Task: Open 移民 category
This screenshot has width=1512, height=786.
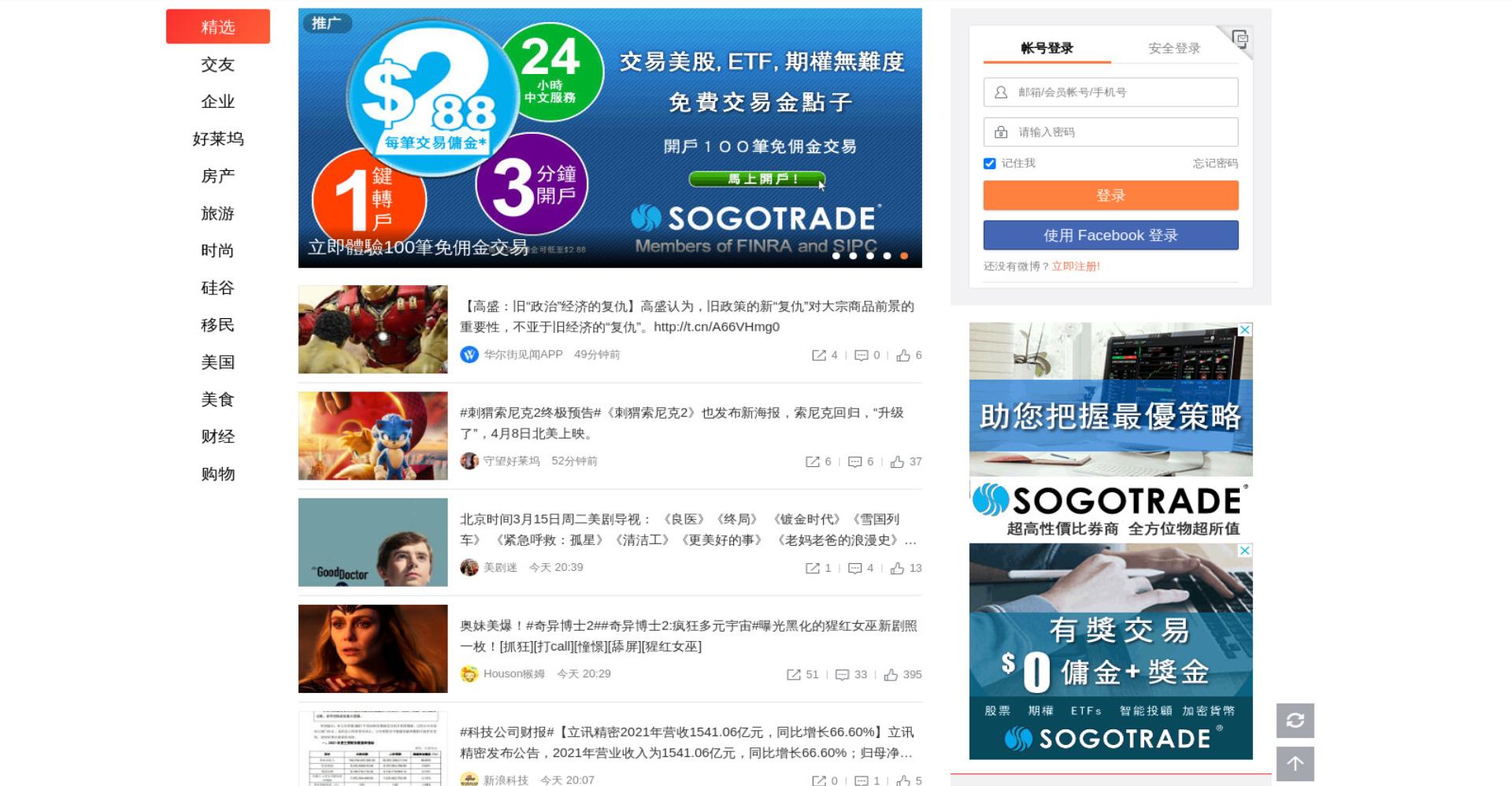Action: pyautogui.click(x=218, y=324)
